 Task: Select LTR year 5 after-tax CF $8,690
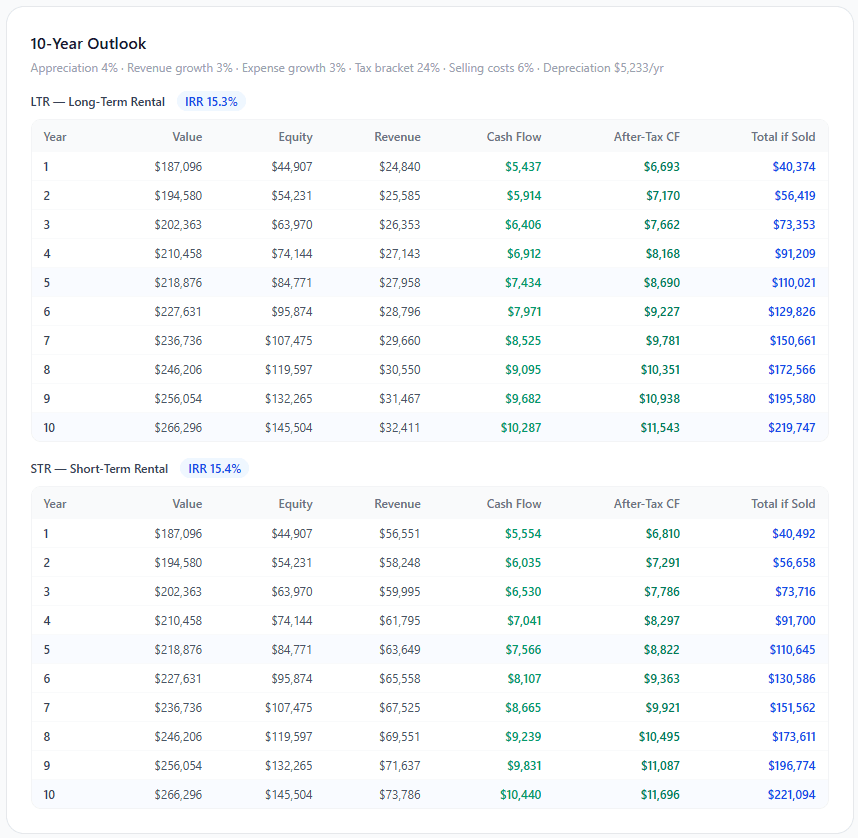tap(661, 283)
